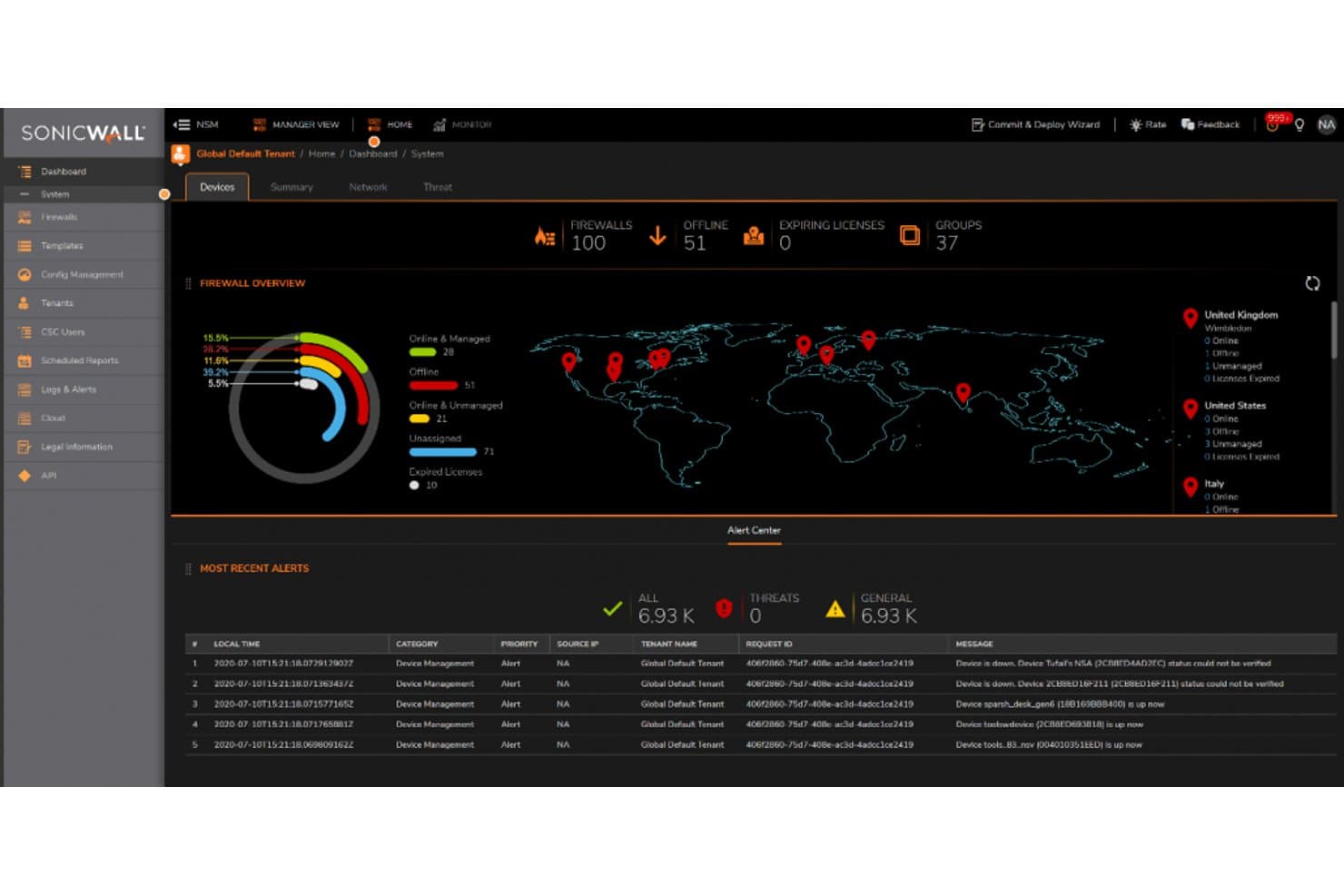
Task: Open API in the sidebar
Action: [x=84, y=476]
